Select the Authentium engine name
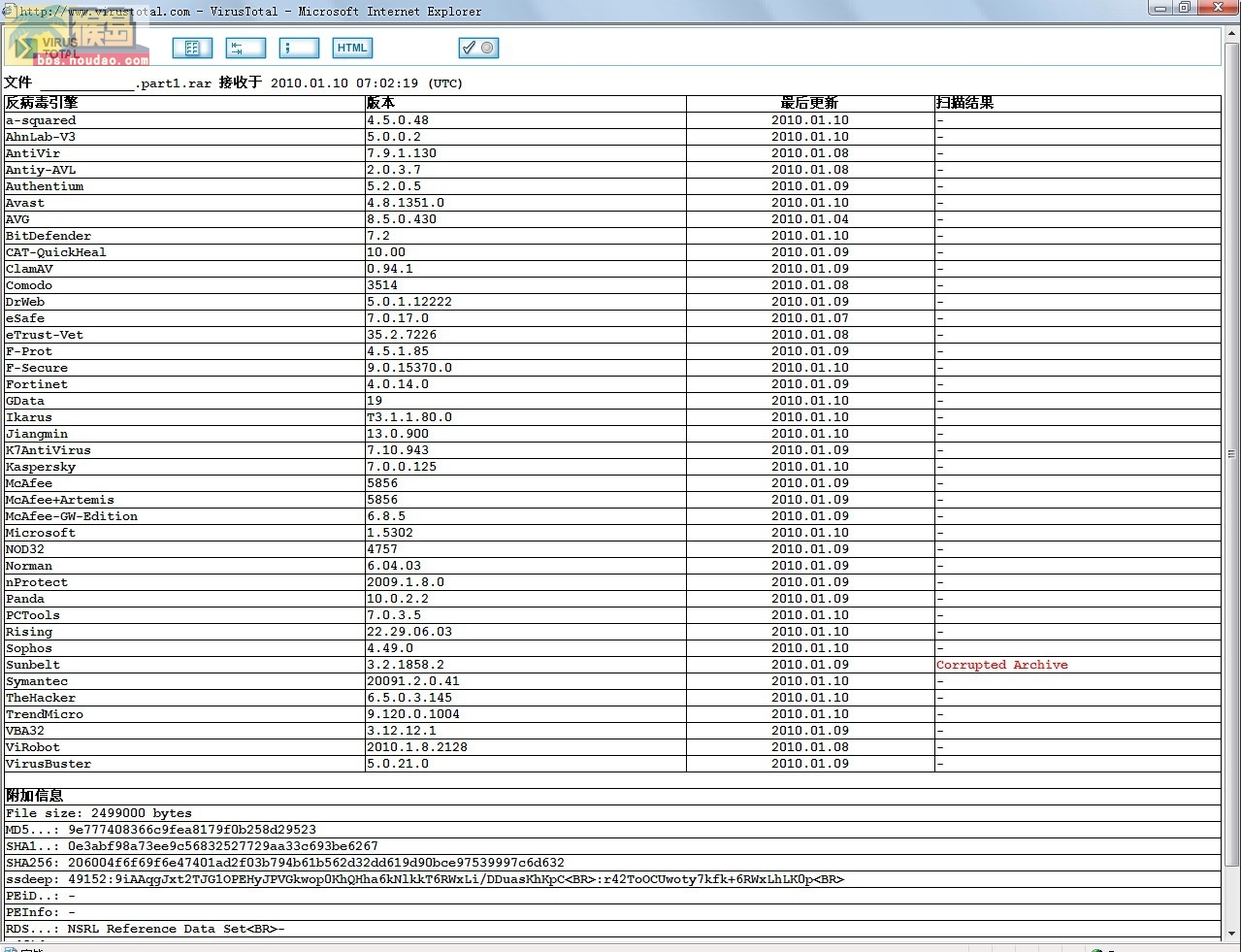The height and width of the screenshot is (952, 1241). click(45, 186)
